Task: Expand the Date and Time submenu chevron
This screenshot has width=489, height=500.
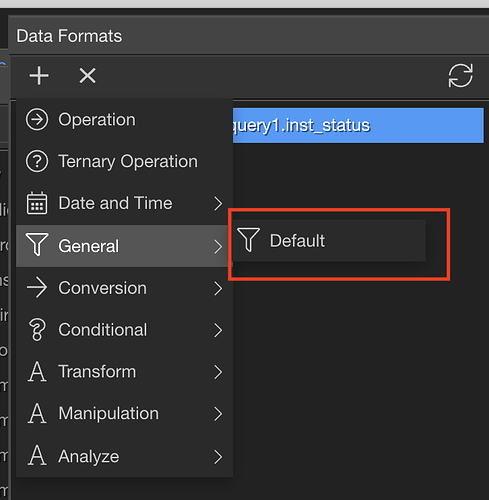Action: pos(218,203)
